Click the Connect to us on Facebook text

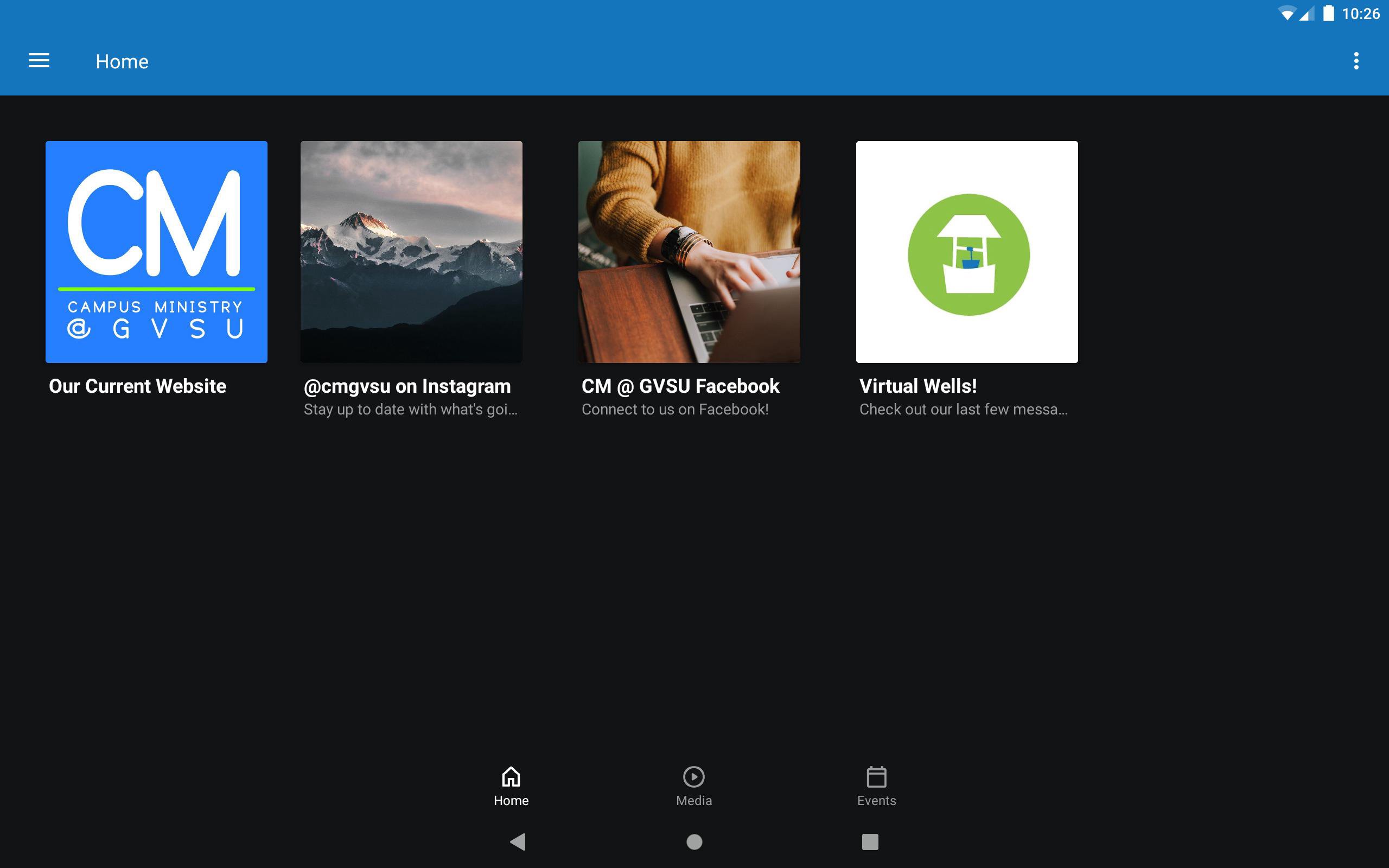coord(674,409)
